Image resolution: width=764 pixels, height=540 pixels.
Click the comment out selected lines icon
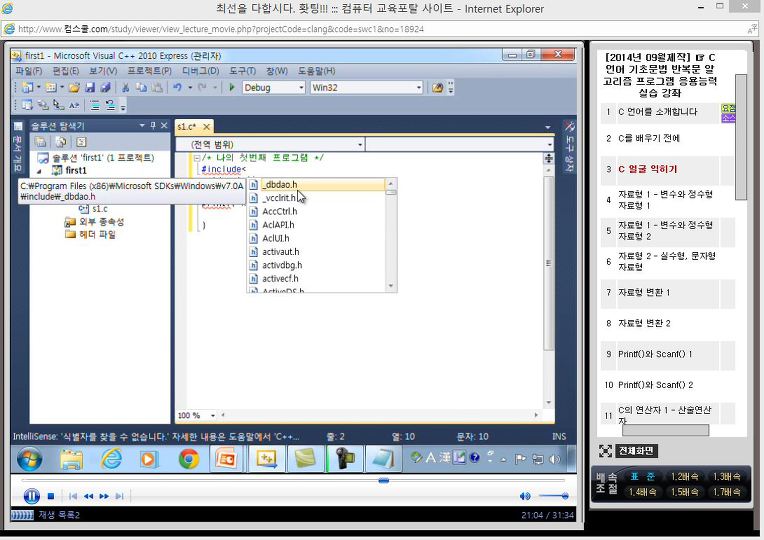pyautogui.click(x=95, y=105)
